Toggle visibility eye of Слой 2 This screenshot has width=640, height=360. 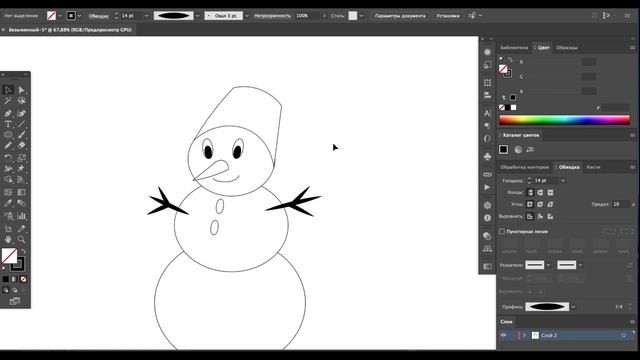pos(503,335)
